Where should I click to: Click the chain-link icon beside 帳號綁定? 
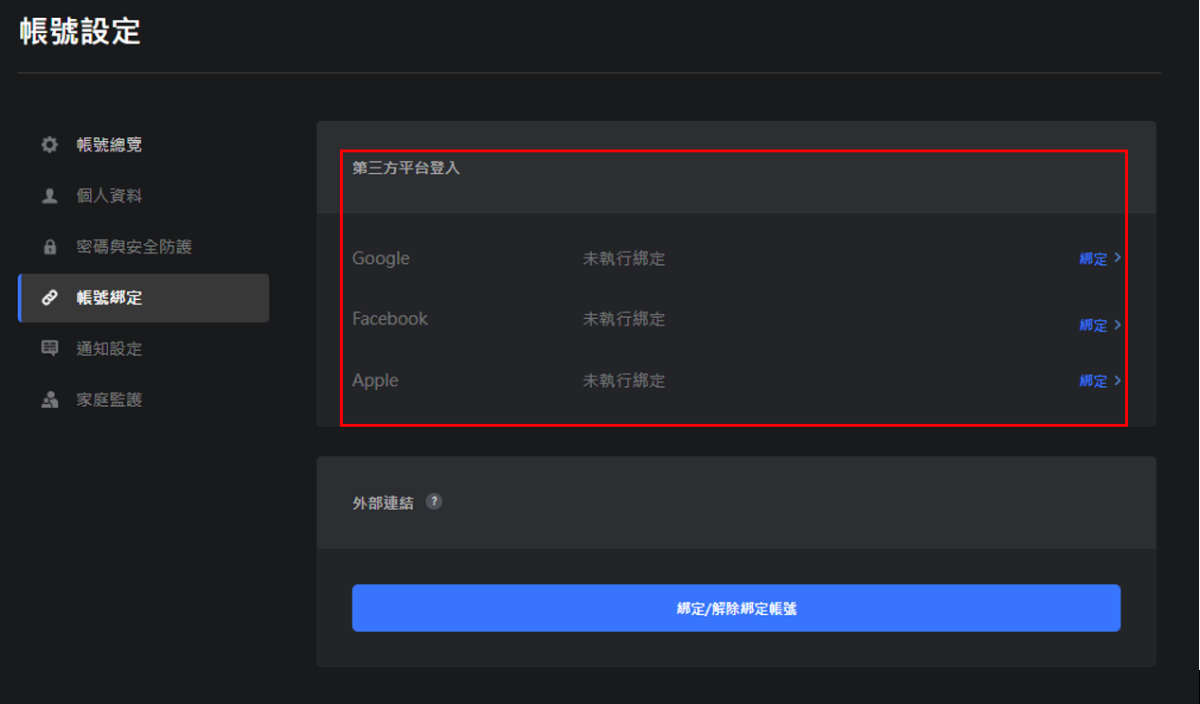48,297
